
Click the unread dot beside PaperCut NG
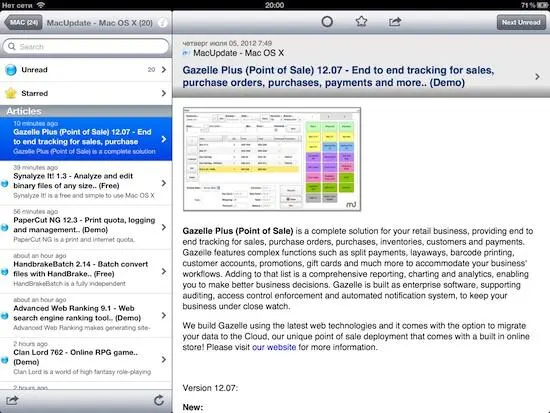(5, 228)
